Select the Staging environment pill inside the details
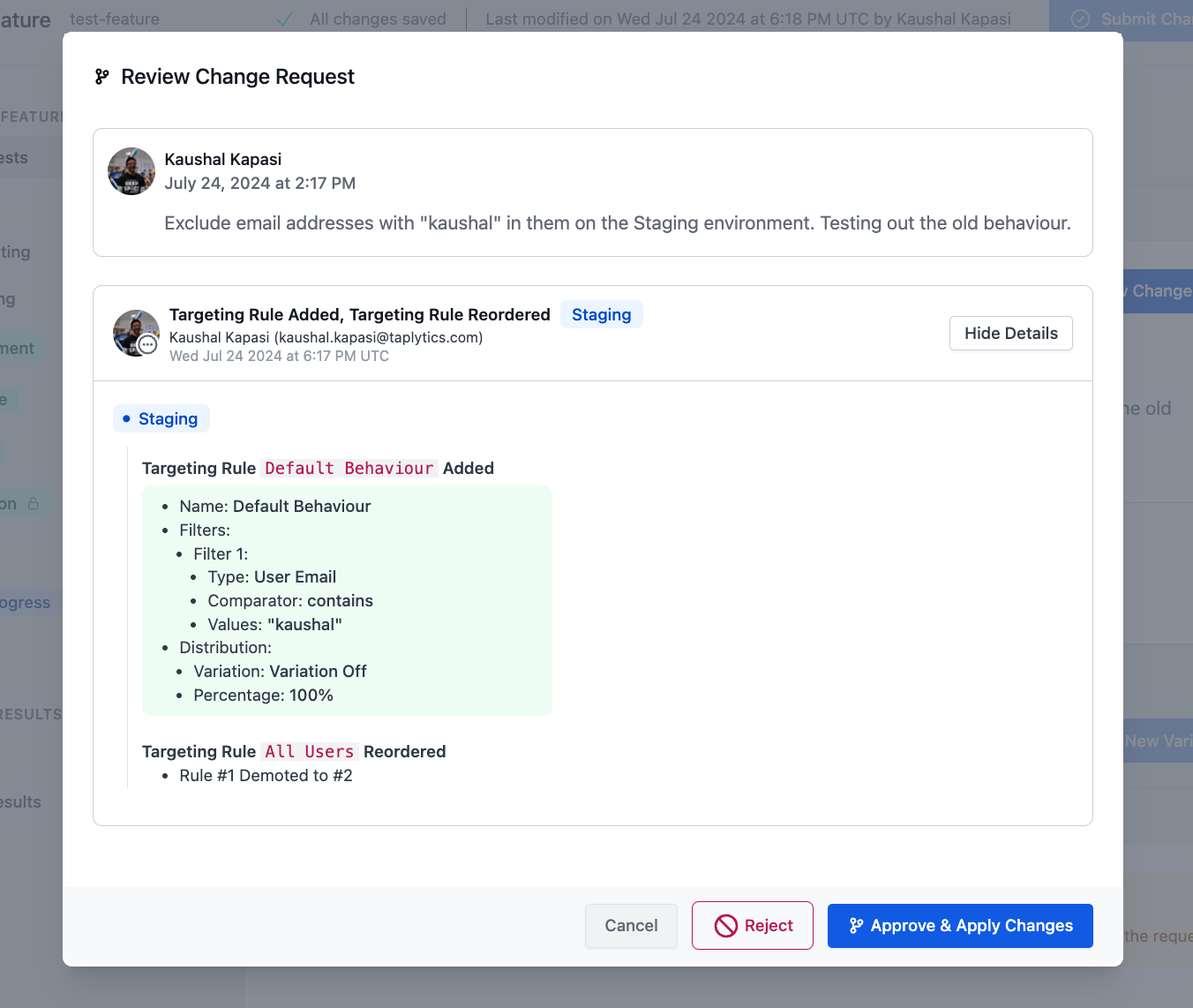The width and height of the screenshot is (1193, 1008). pyautogui.click(x=161, y=418)
